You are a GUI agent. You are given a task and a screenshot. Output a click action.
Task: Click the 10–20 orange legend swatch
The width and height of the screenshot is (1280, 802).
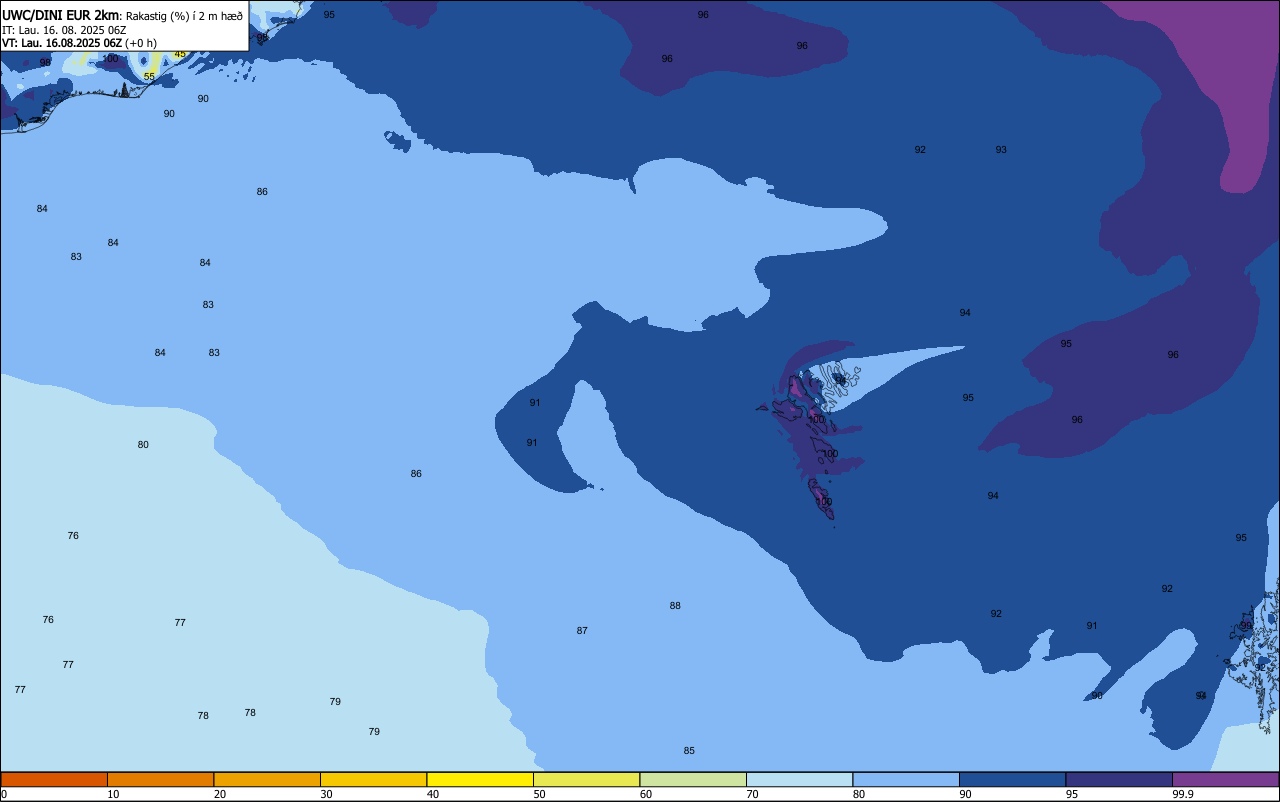[160, 779]
